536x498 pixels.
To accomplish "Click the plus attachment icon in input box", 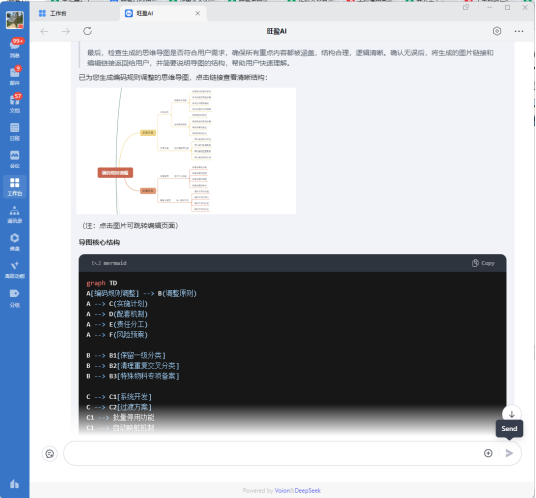I will tap(488, 453).
